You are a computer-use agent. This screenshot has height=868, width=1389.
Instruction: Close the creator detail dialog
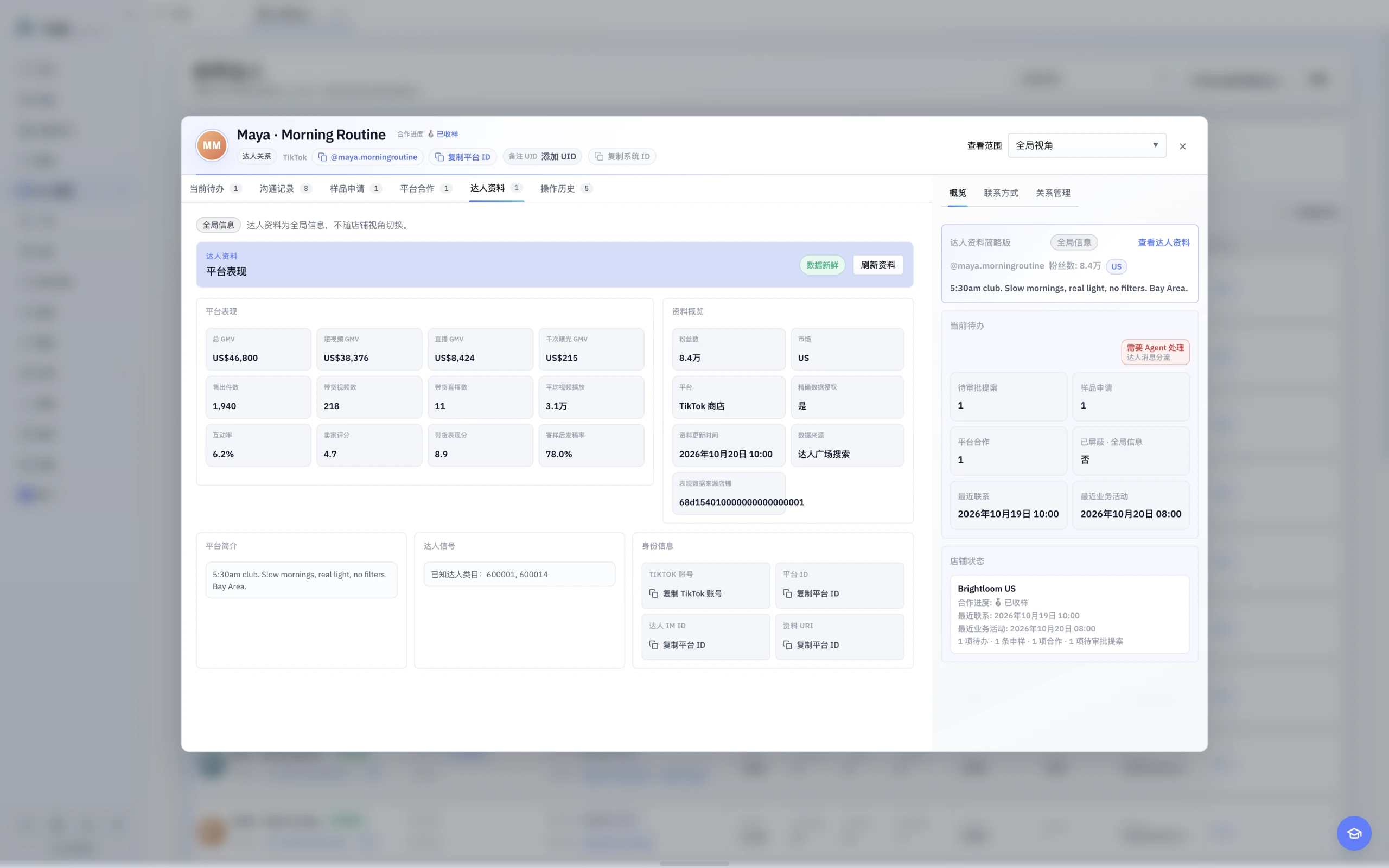(x=1182, y=146)
